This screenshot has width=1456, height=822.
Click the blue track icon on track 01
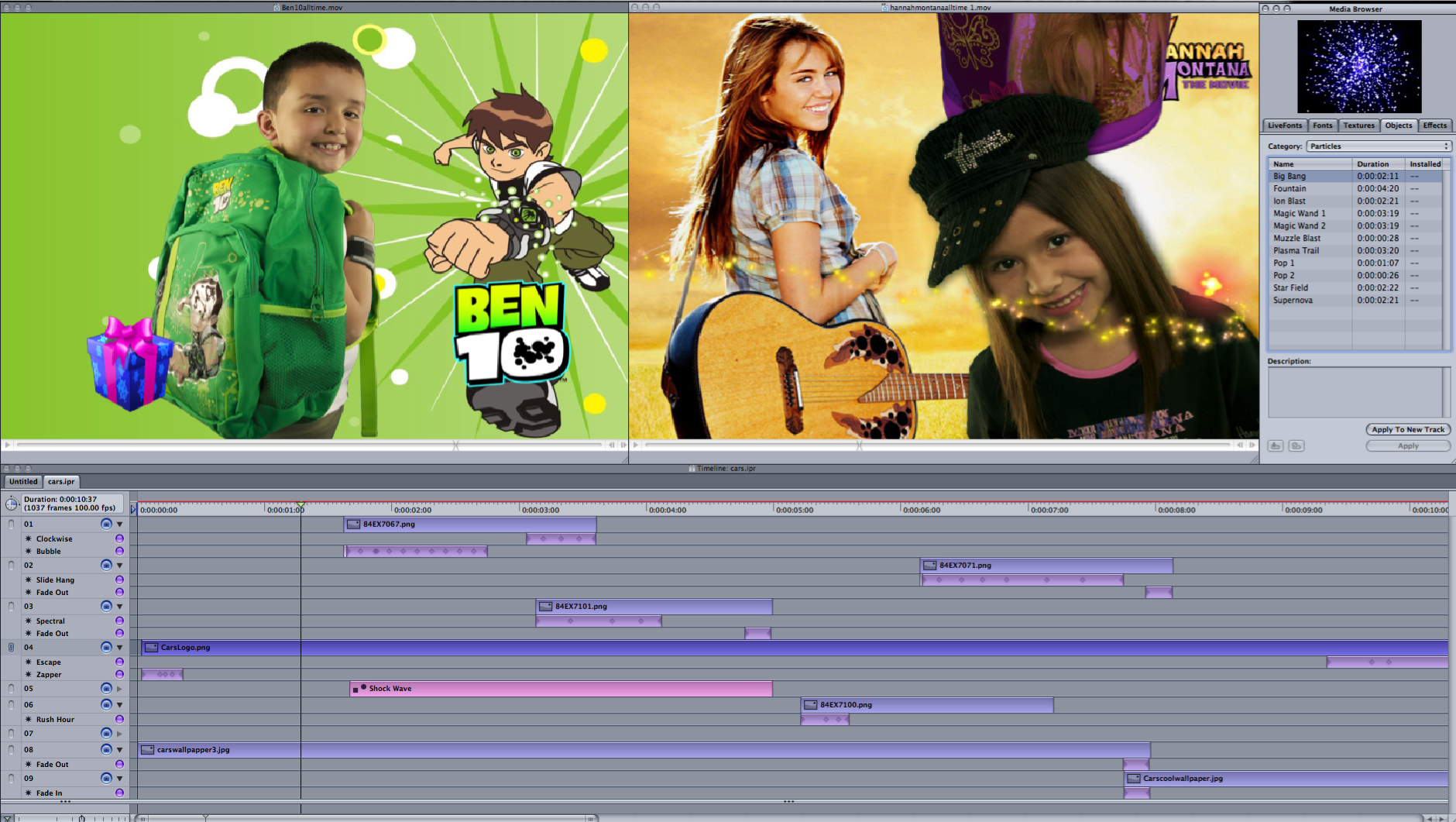(x=106, y=524)
